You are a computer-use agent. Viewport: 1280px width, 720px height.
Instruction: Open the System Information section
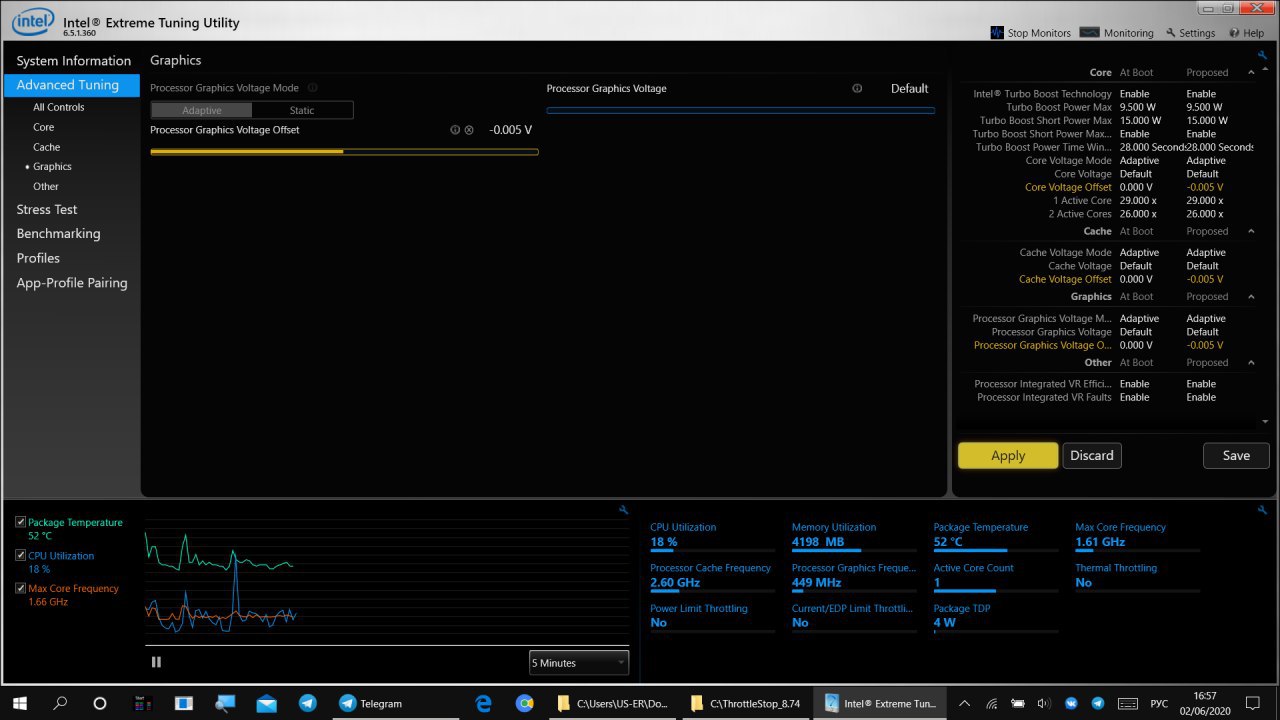click(73, 61)
